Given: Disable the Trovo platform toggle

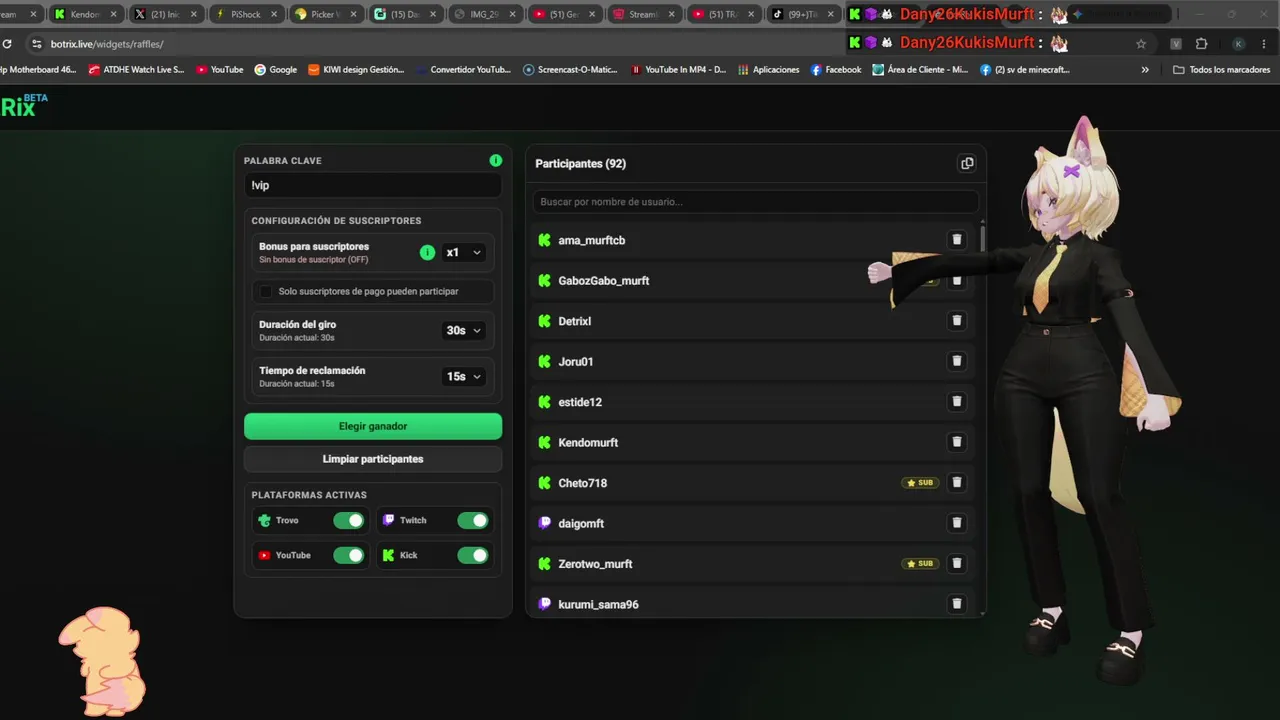Looking at the screenshot, I should (x=349, y=520).
